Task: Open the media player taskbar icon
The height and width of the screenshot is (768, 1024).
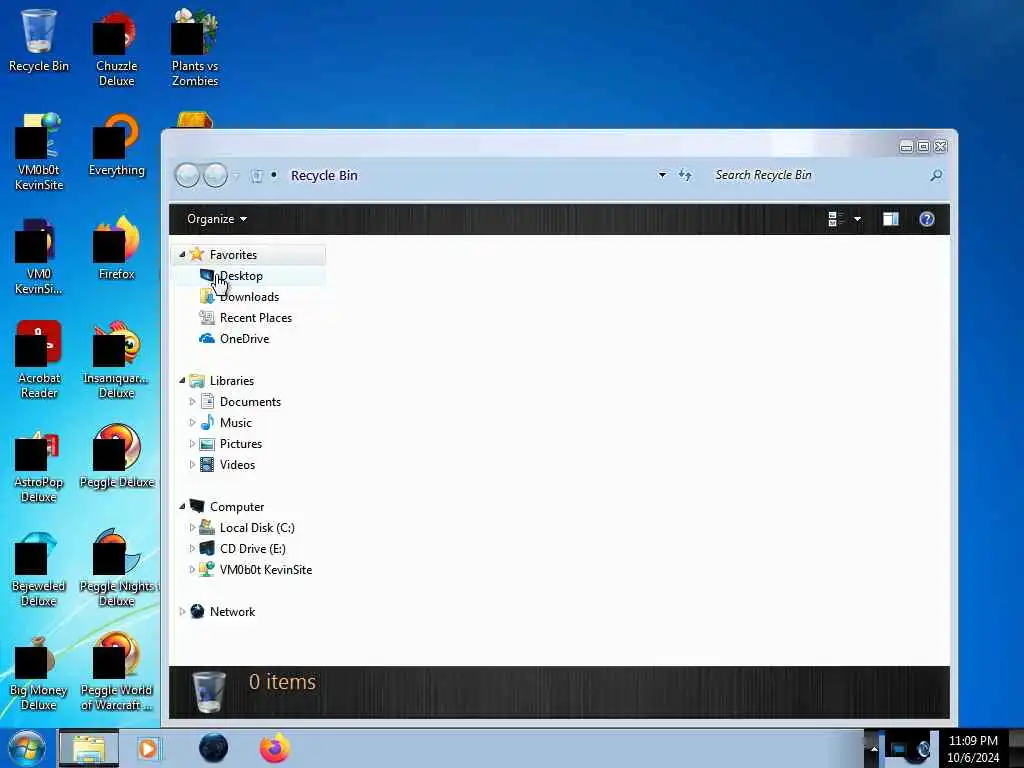Action: [148, 748]
